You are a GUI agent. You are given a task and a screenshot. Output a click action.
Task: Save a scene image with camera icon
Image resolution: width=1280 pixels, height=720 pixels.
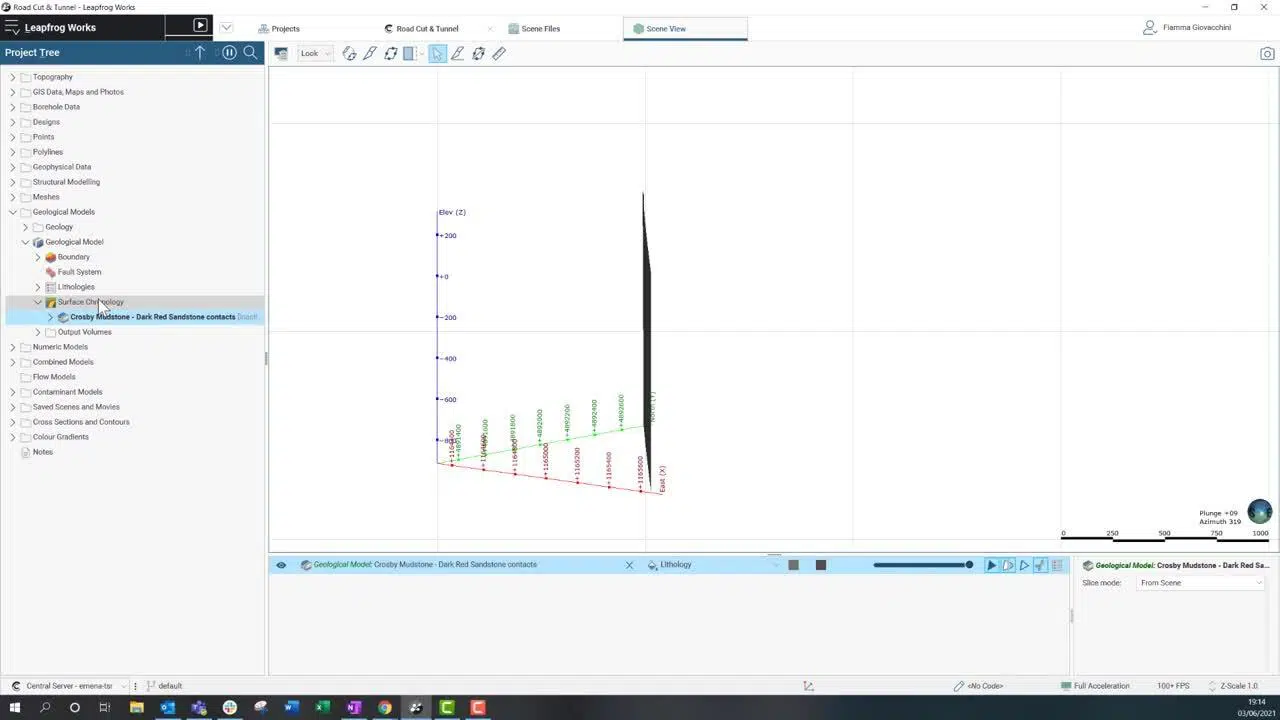point(1267,54)
